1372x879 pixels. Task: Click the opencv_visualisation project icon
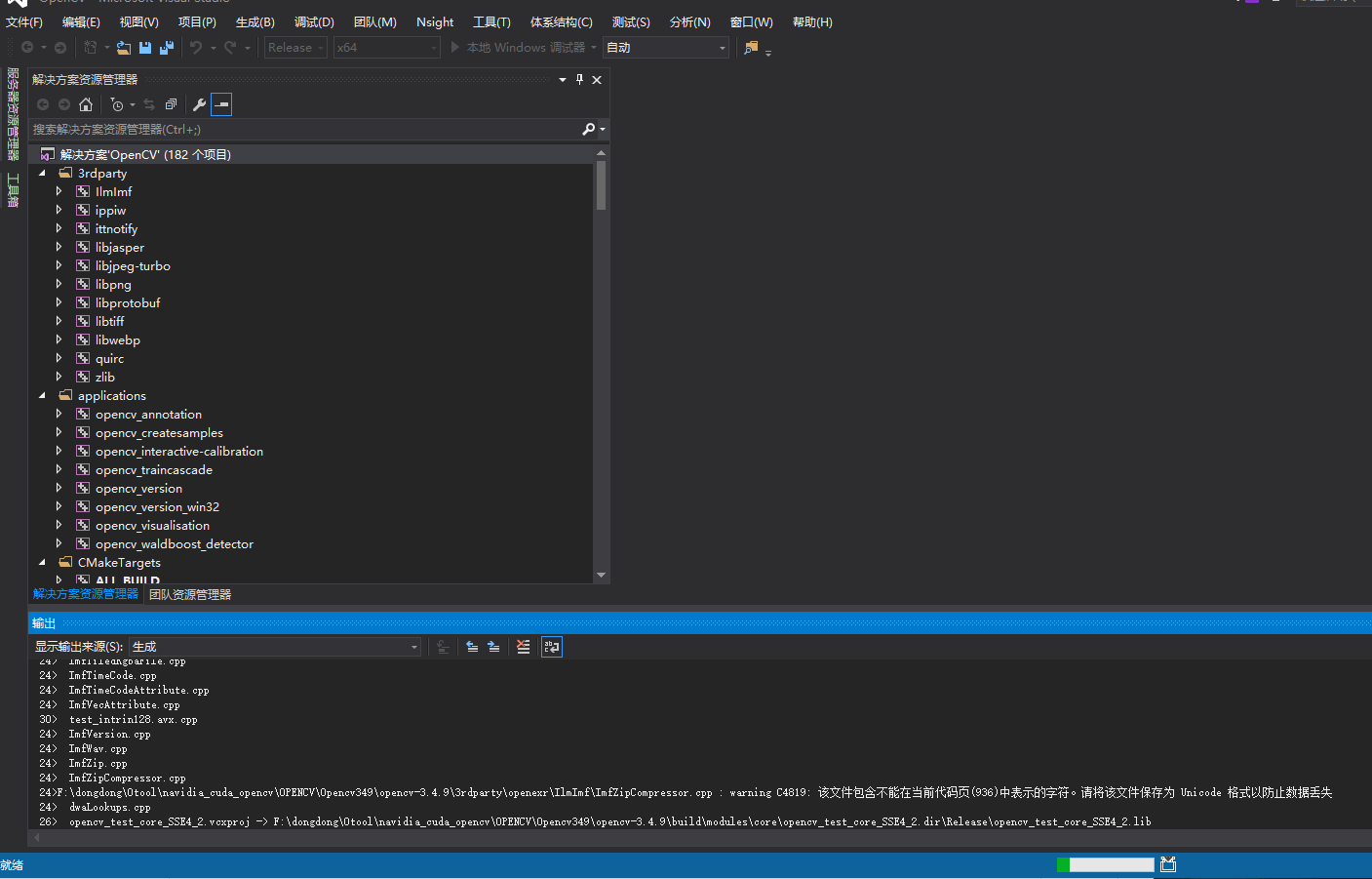tap(83, 525)
